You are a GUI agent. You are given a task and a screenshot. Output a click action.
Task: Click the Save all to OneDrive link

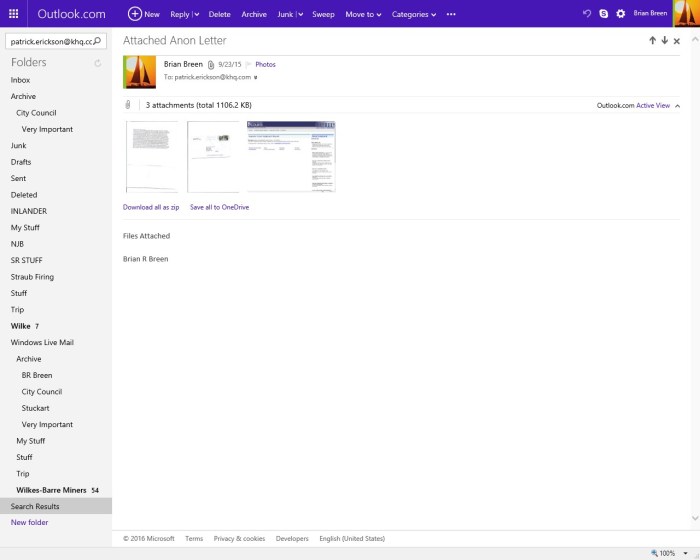[219, 207]
